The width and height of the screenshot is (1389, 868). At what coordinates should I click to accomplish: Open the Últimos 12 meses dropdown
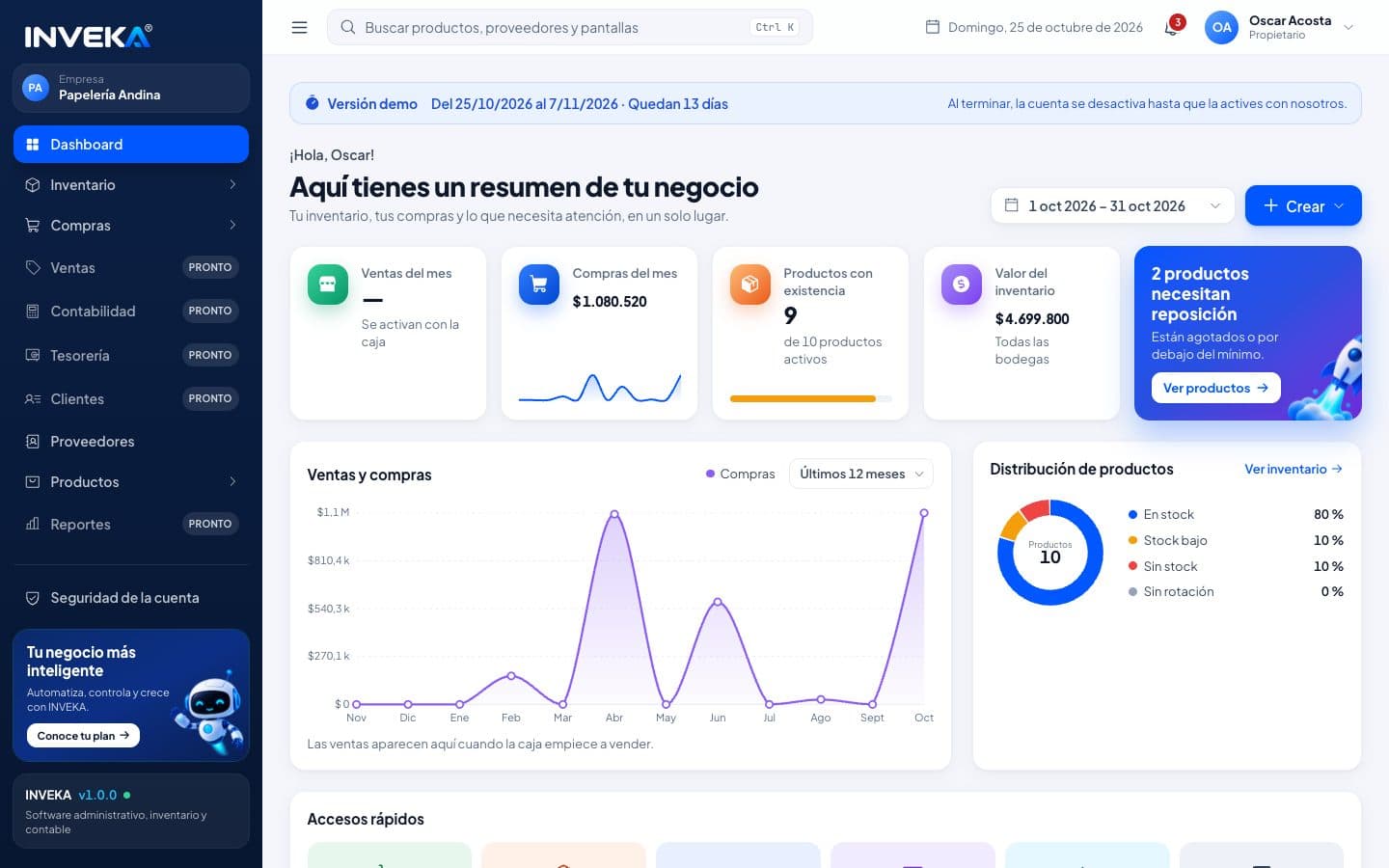click(x=861, y=474)
